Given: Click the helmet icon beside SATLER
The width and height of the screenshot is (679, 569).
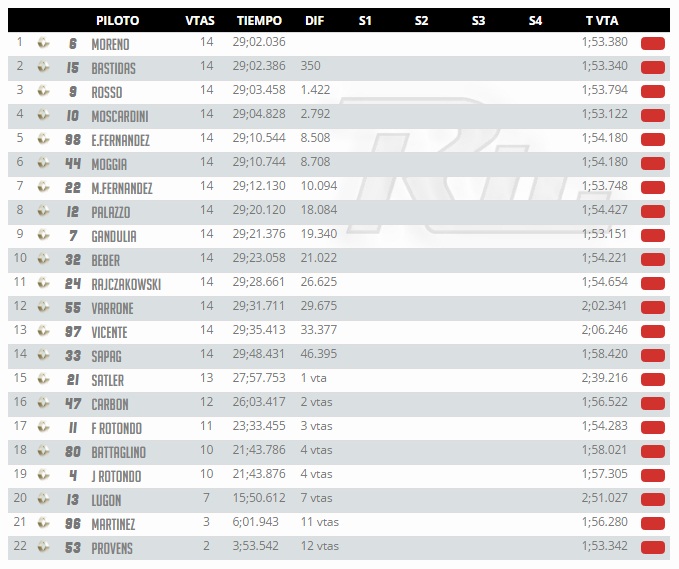Looking at the screenshot, I should pyautogui.click(x=43, y=379).
